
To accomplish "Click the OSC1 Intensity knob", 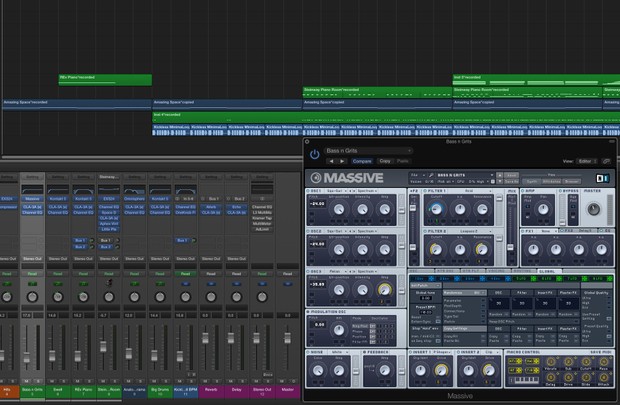I will pos(362,209).
